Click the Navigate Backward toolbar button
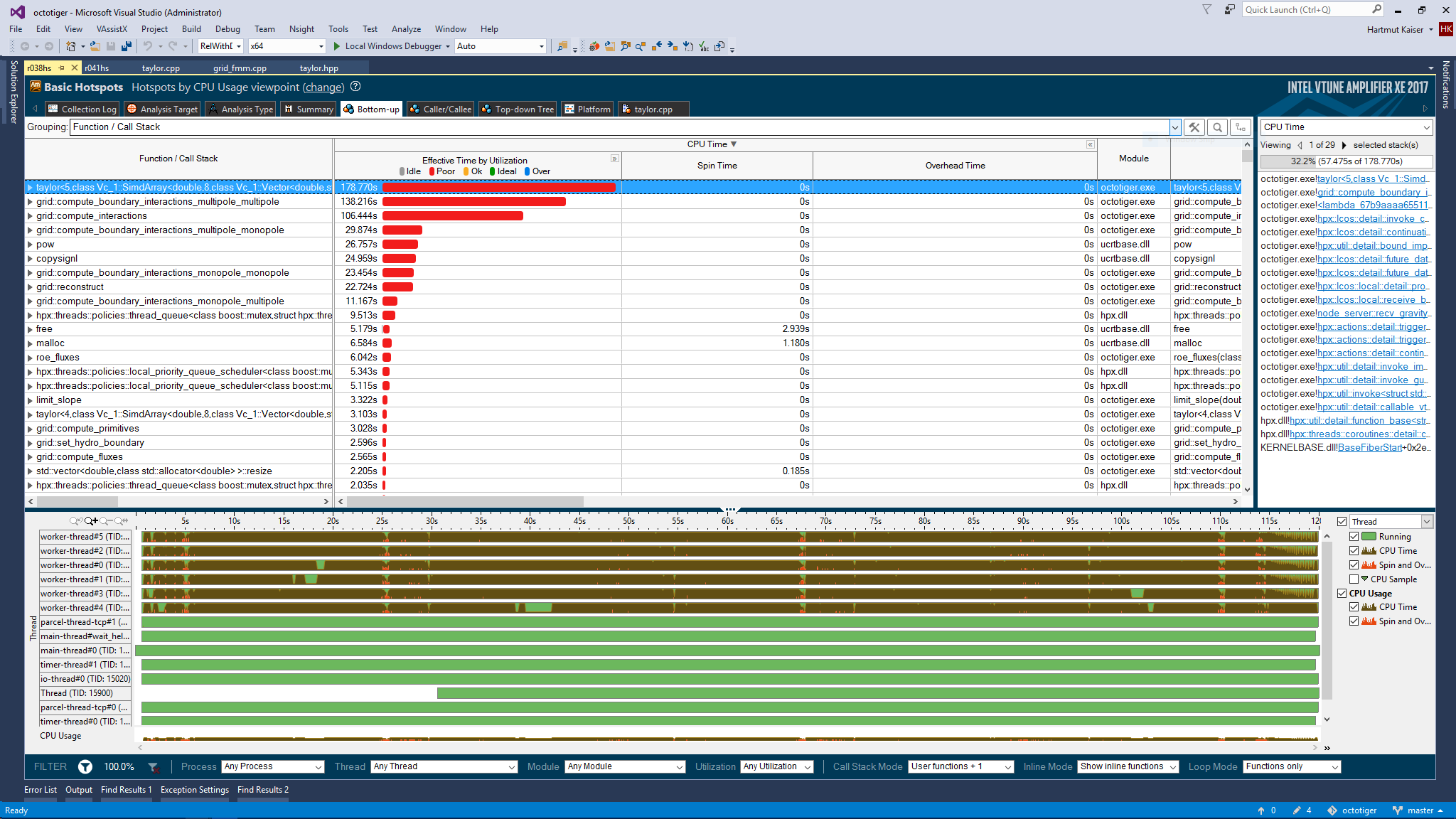This screenshot has height=819, width=1456. pyautogui.click(x=24, y=46)
